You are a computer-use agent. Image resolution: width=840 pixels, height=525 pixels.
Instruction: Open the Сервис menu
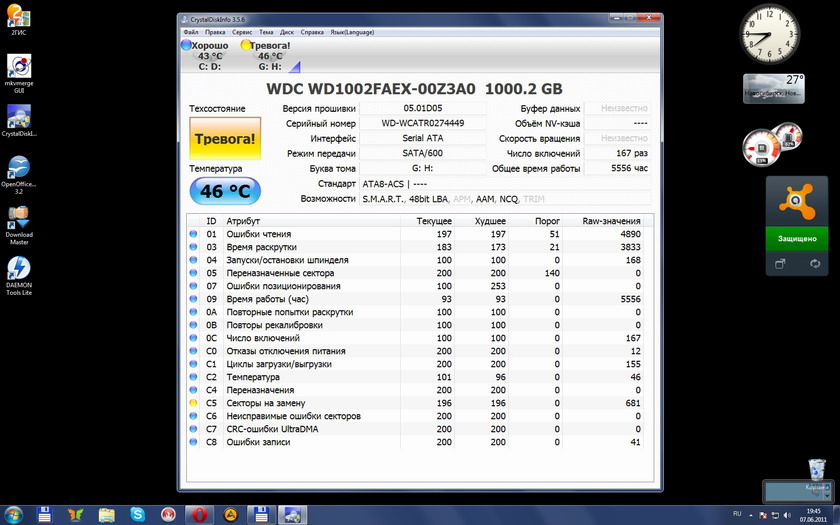(x=242, y=32)
